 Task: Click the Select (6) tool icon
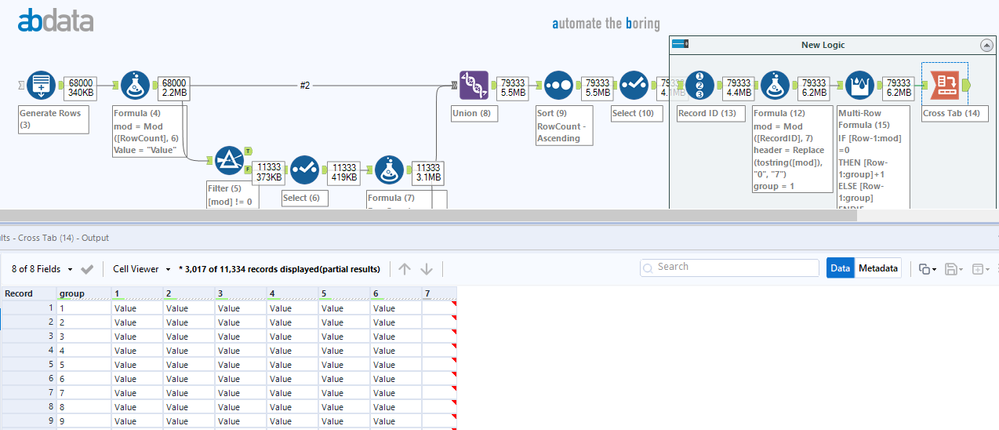pyautogui.click(x=305, y=169)
